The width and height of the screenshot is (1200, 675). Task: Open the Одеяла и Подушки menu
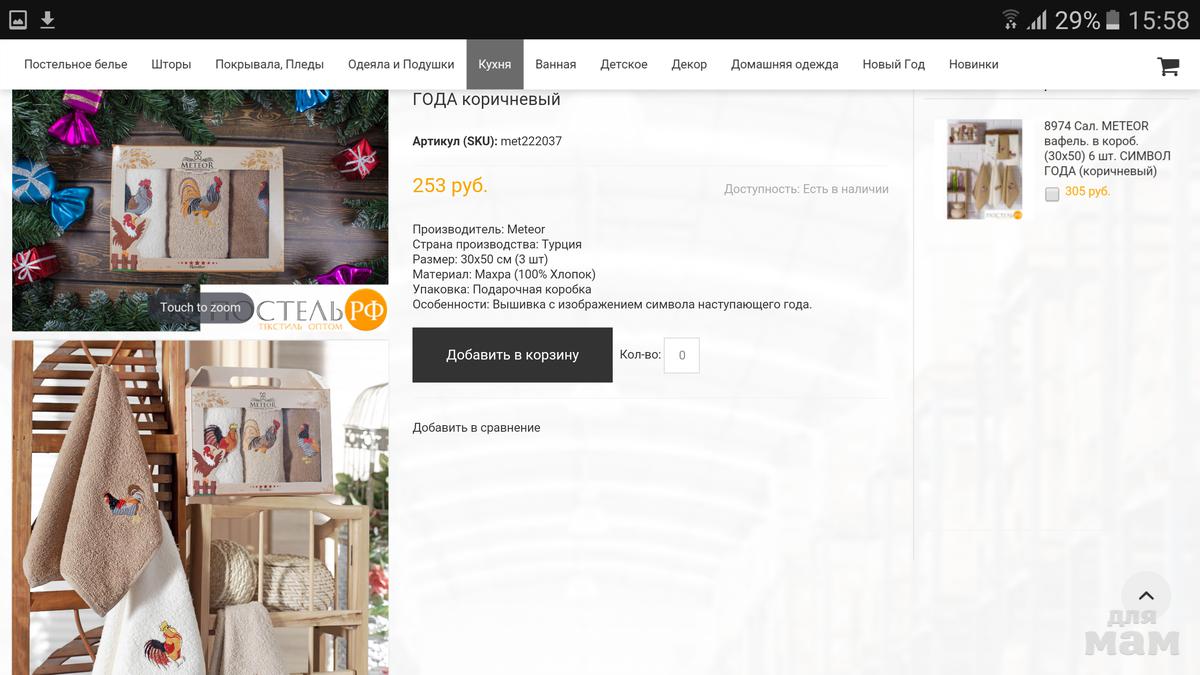[401, 64]
